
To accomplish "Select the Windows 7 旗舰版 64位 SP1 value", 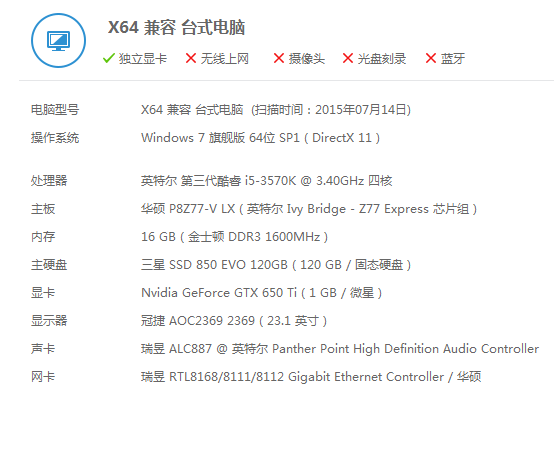I will tap(260, 137).
